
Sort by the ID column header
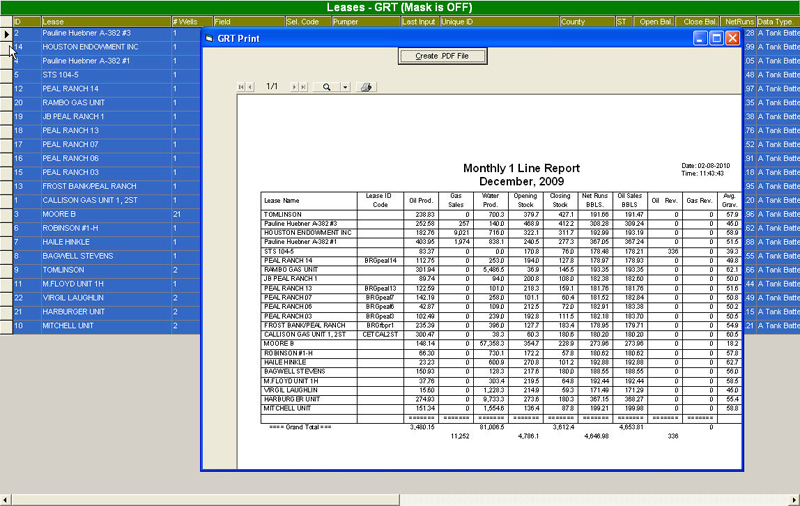pyautogui.click(x=27, y=21)
